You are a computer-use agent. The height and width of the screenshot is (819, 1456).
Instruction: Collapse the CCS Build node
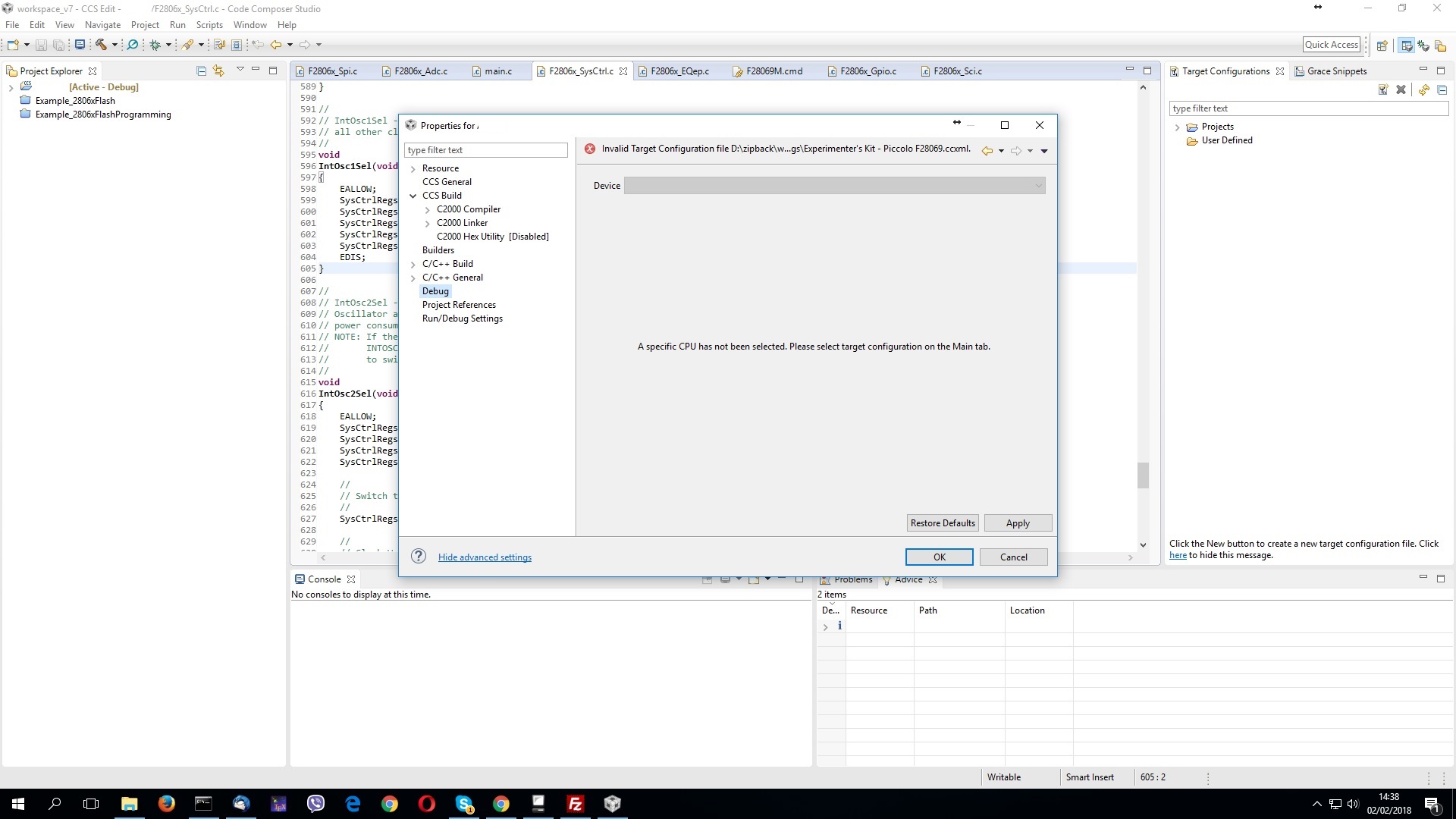point(413,196)
